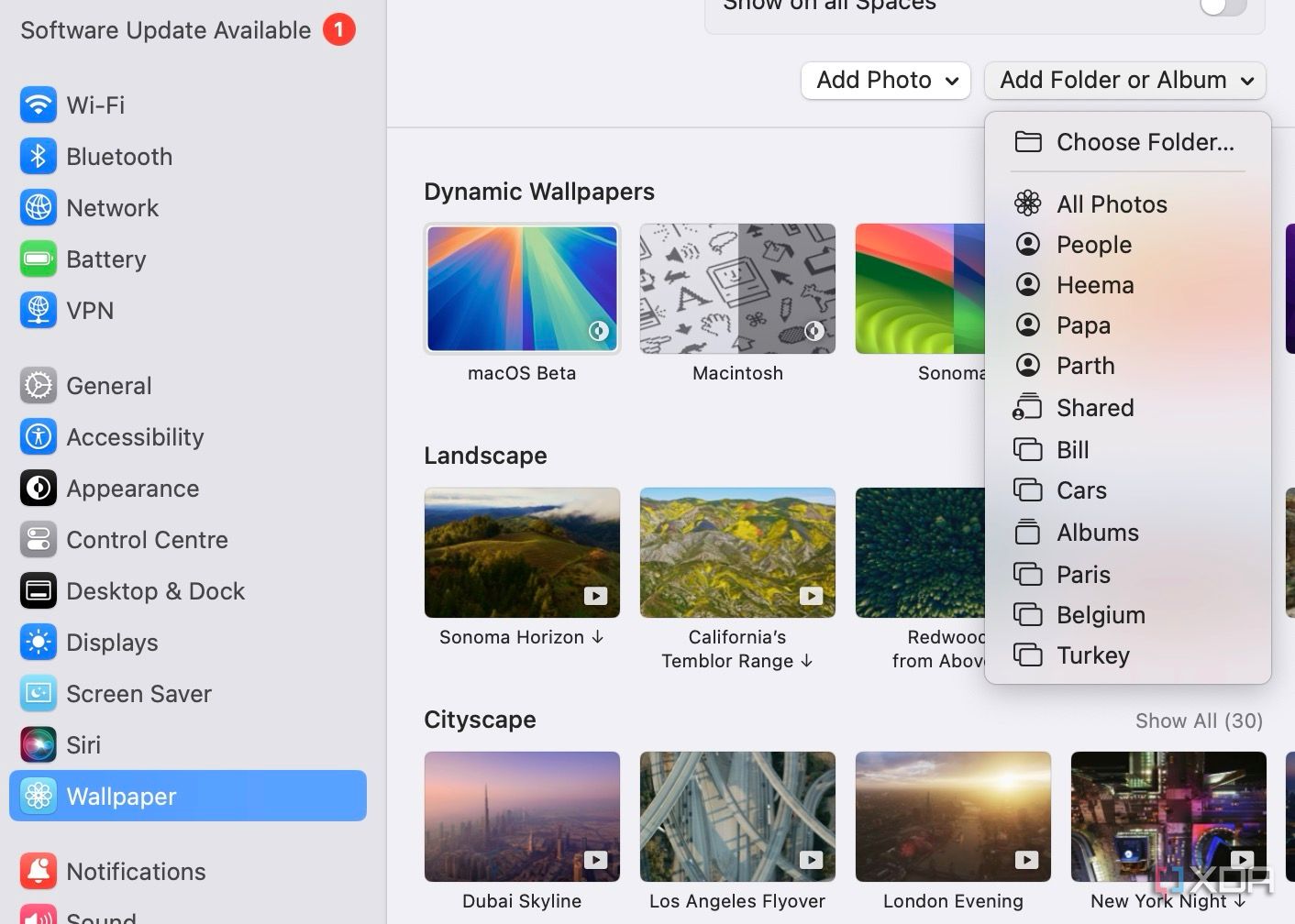Choose Redwoods from Above wallpaper

(x=919, y=553)
